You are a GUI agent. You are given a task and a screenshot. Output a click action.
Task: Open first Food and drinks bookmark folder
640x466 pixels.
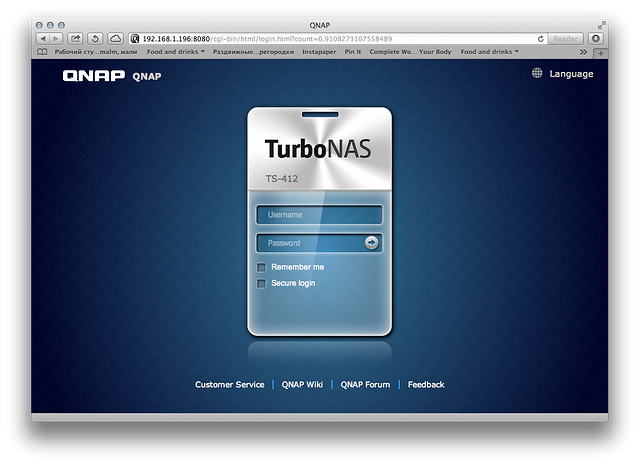click(176, 52)
